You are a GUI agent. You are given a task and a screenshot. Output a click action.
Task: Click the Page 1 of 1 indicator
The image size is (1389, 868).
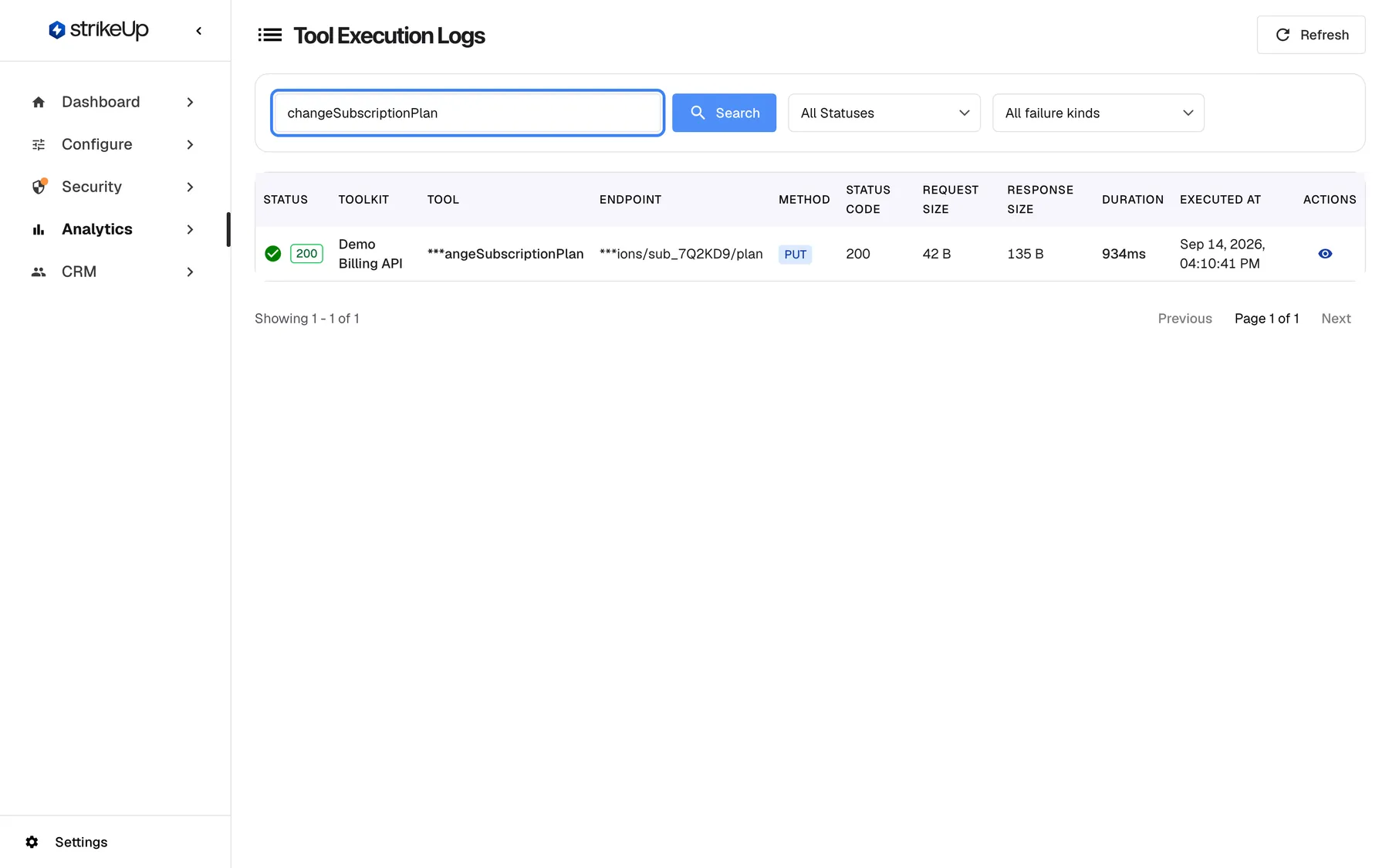(1266, 319)
